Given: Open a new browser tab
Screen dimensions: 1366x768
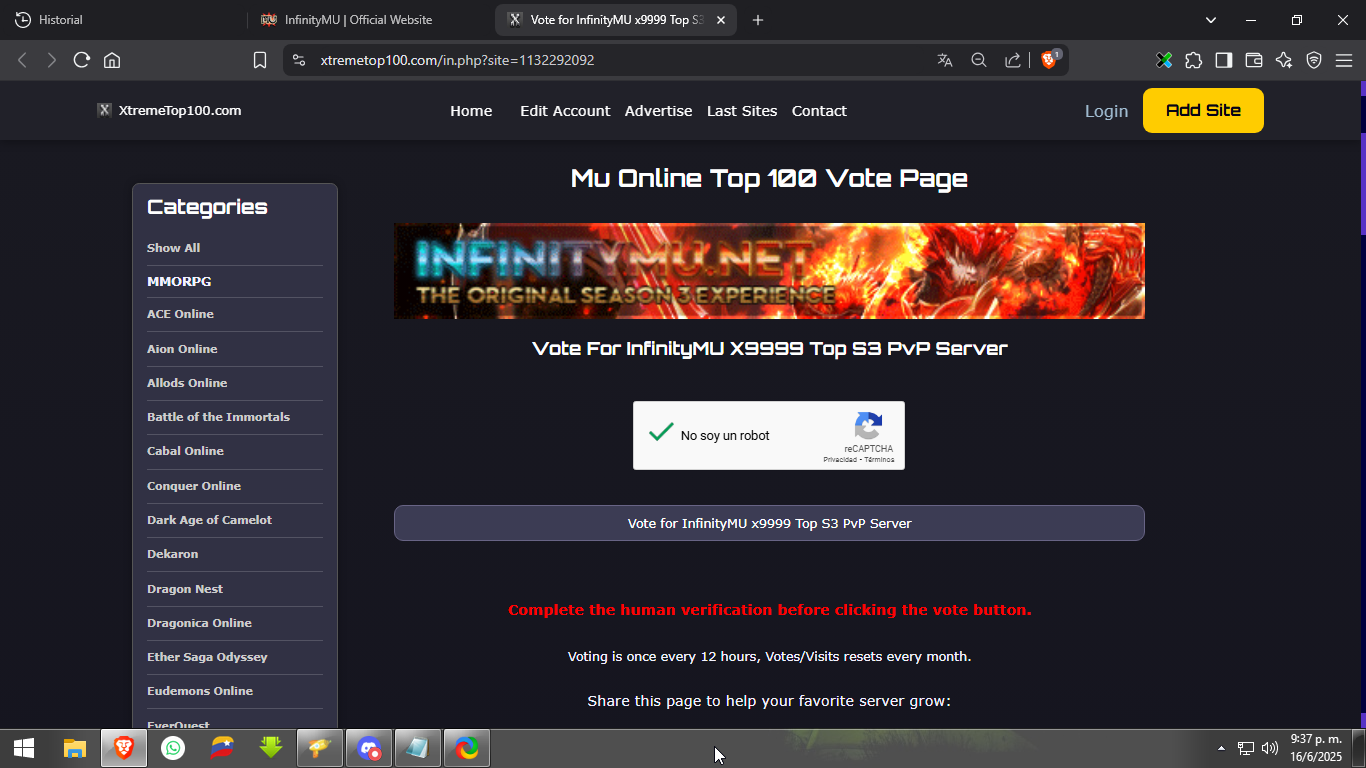Looking at the screenshot, I should point(758,20).
